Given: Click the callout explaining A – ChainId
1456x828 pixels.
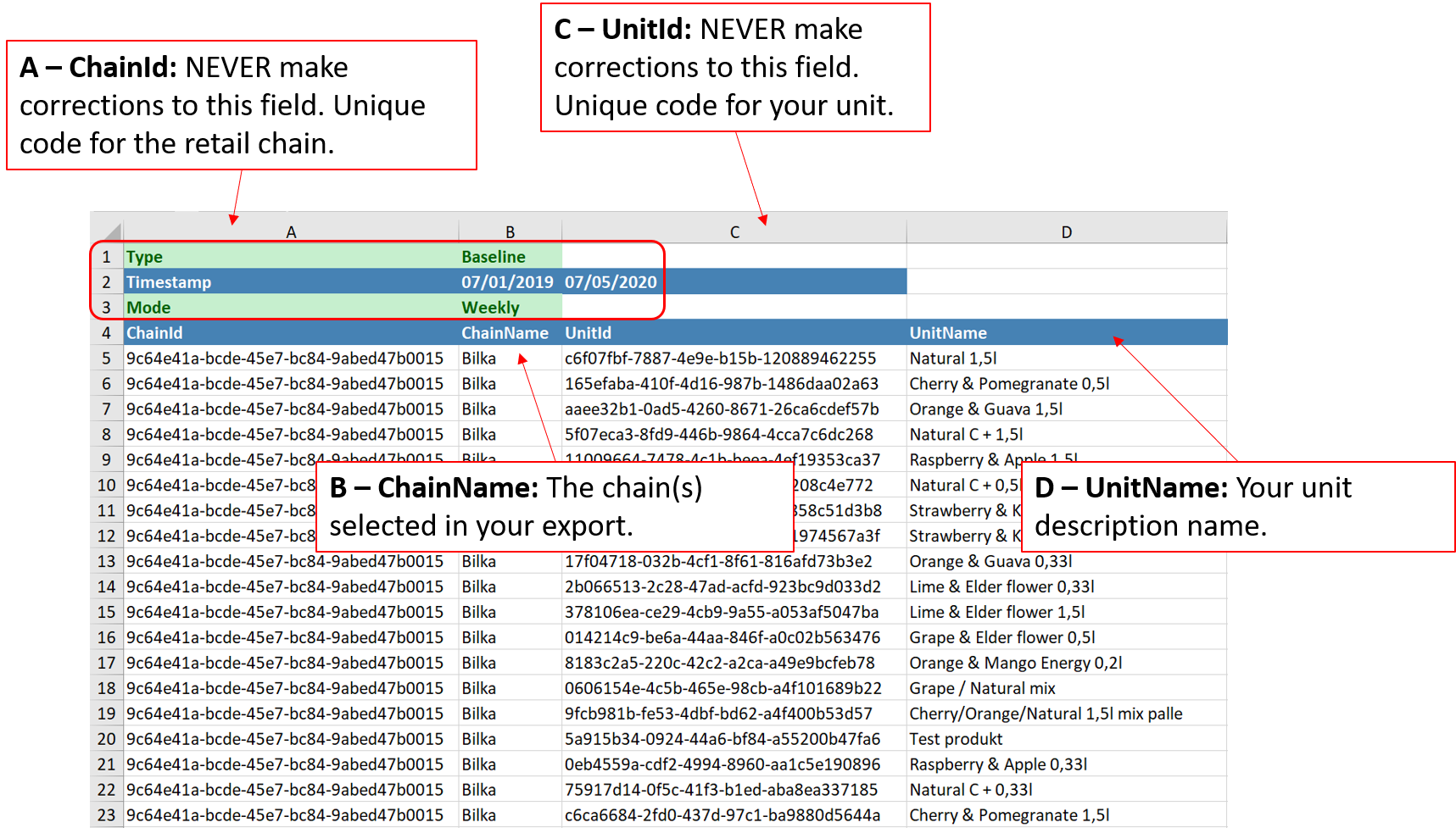Looking at the screenshot, I should click(x=242, y=104).
